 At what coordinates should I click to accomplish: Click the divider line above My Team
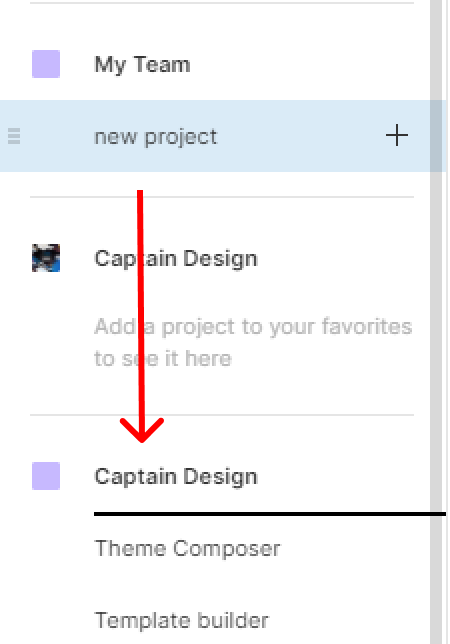click(222, 3)
